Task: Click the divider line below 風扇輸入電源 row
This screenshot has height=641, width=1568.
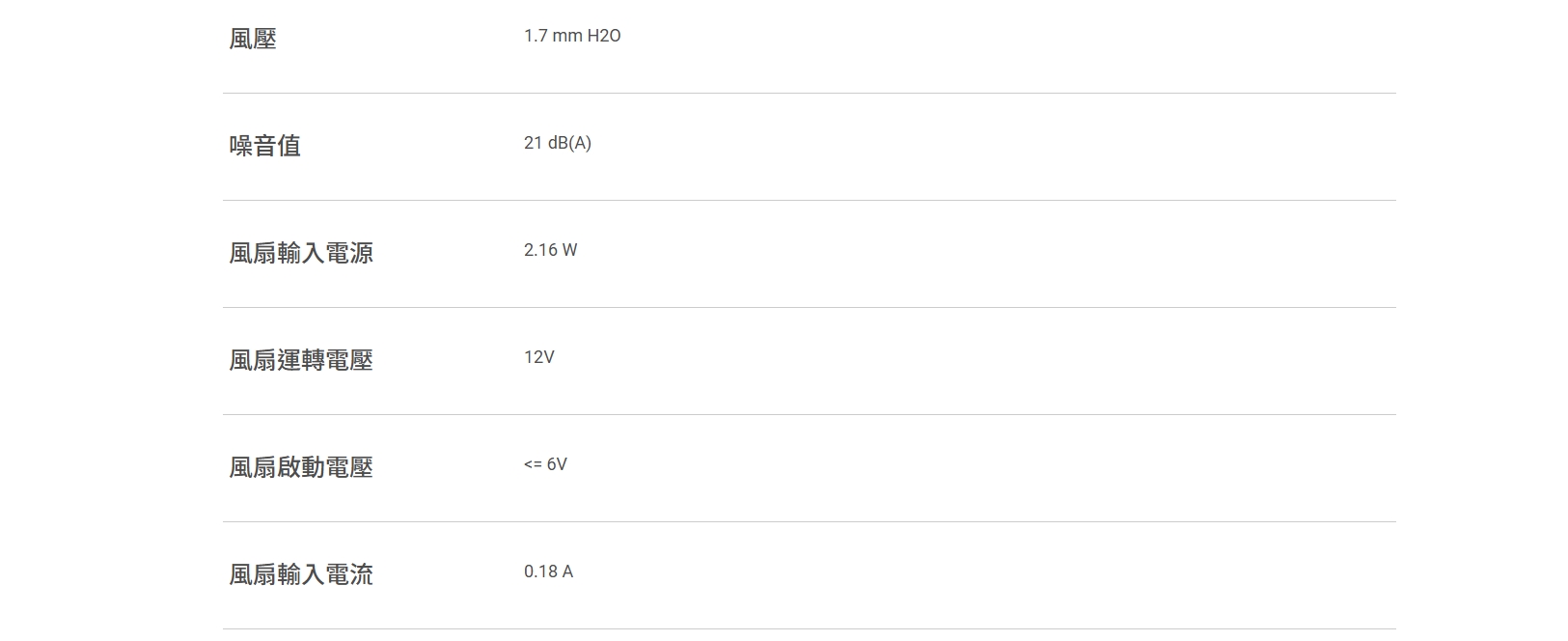Action: tap(809, 308)
